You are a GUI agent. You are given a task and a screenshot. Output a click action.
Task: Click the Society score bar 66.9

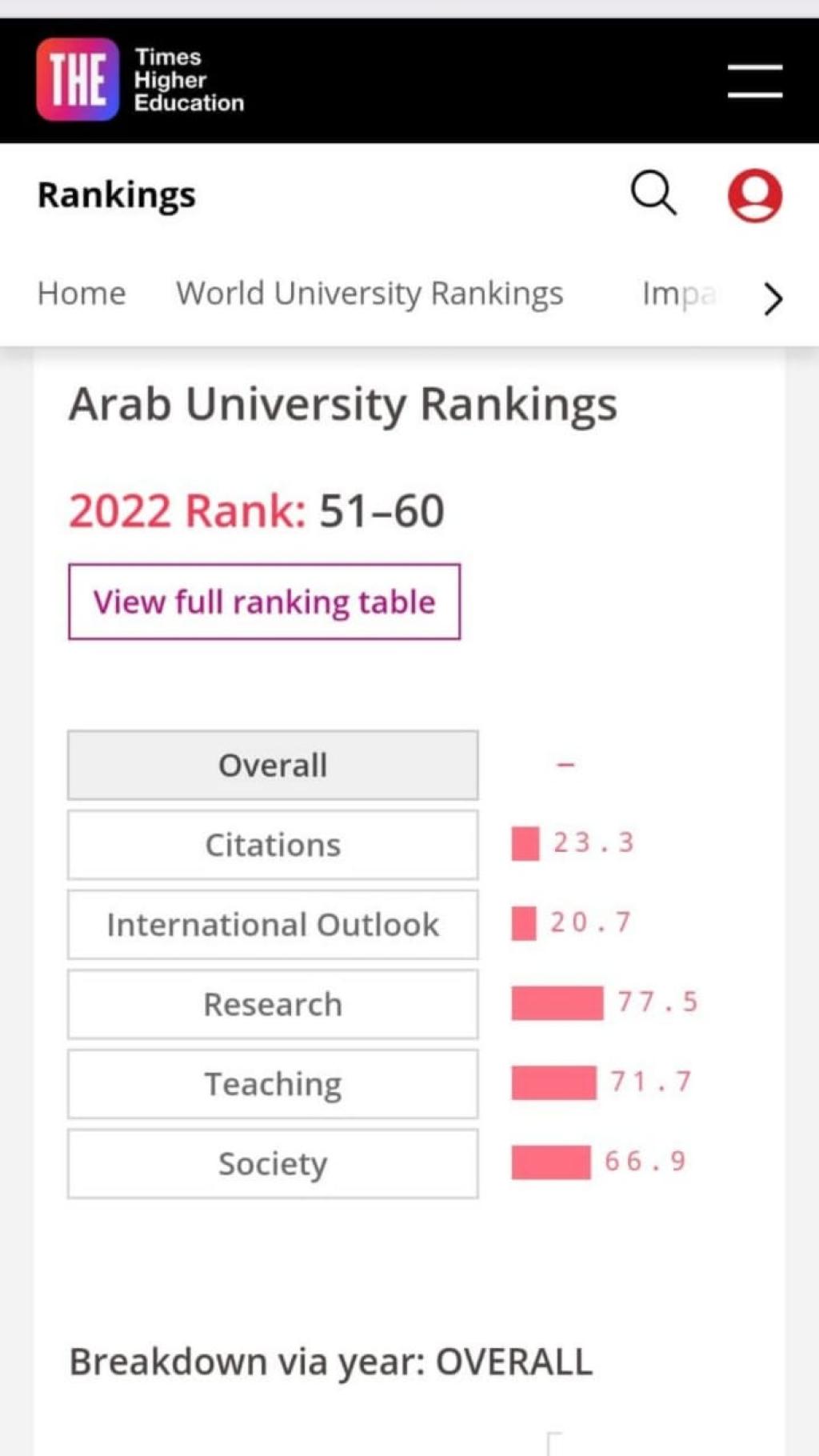point(551,1162)
